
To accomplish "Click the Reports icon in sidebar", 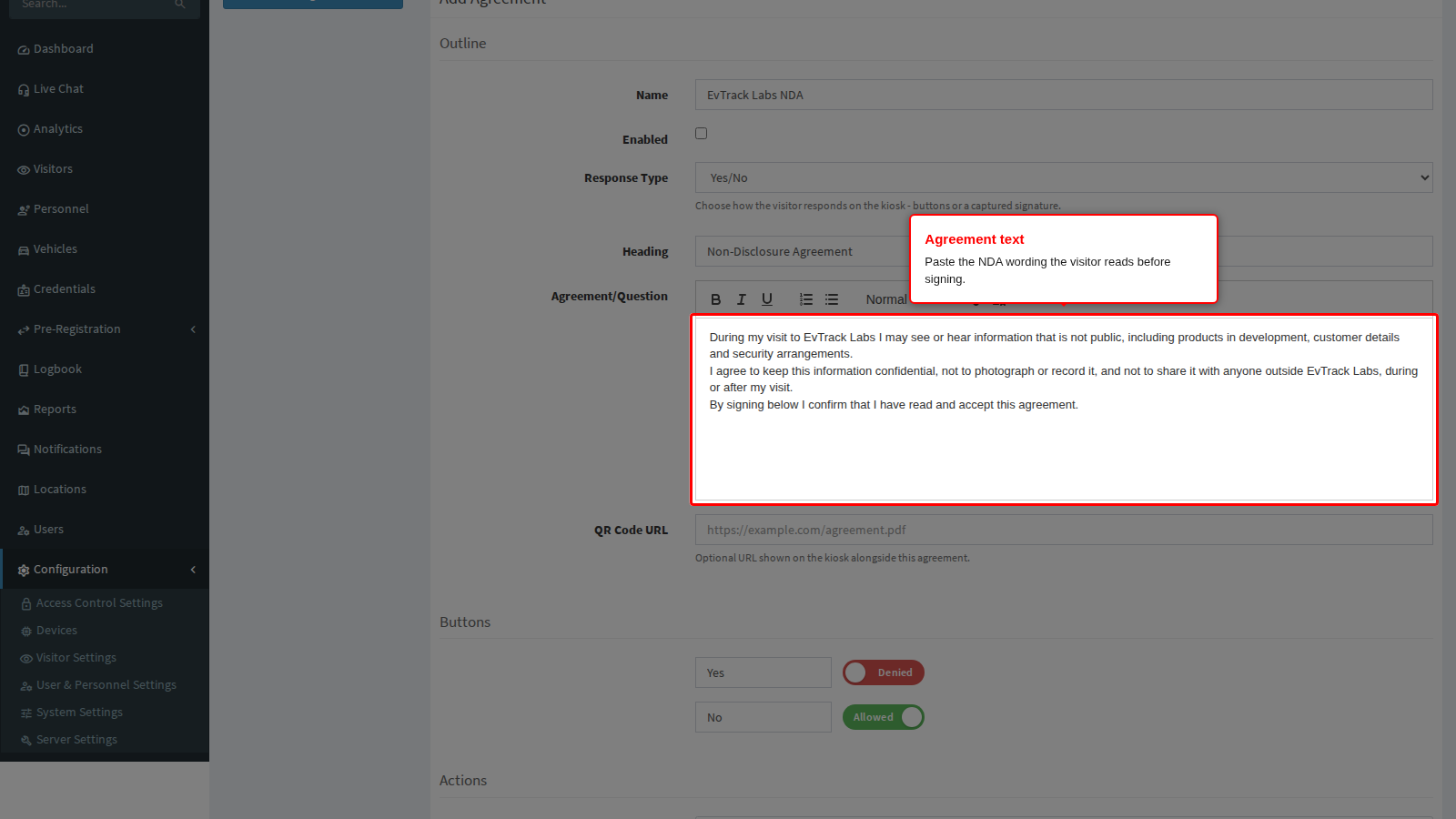I will (24, 410).
